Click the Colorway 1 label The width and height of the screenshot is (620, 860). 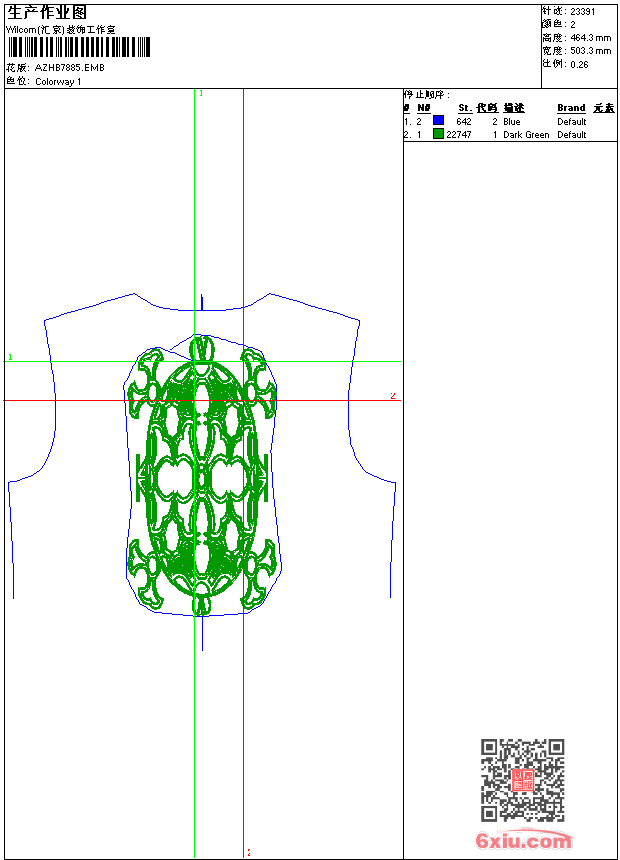click(58, 82)
